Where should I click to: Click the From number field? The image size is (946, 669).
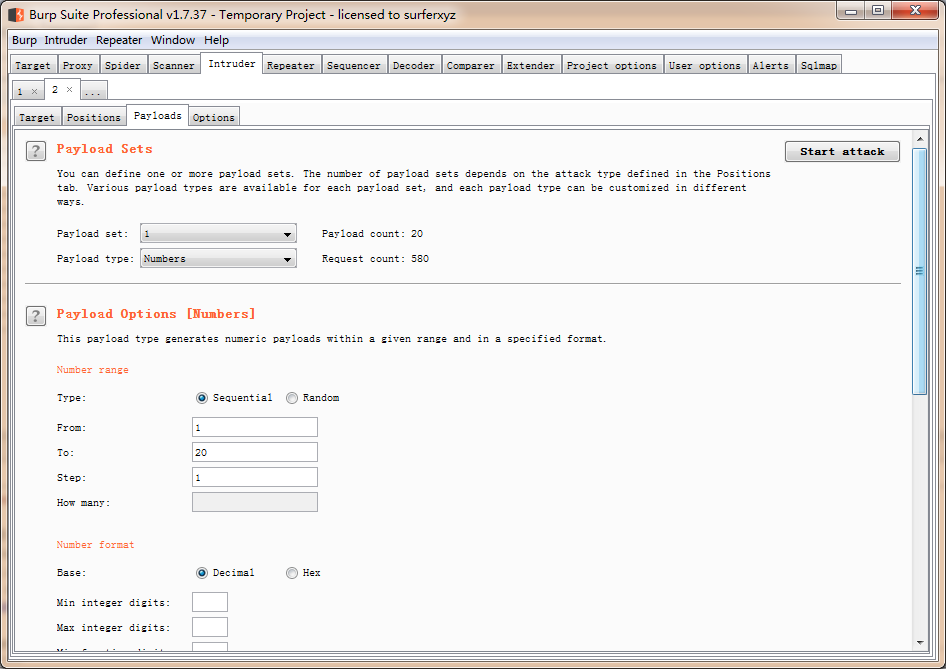(x=255, y=427)
